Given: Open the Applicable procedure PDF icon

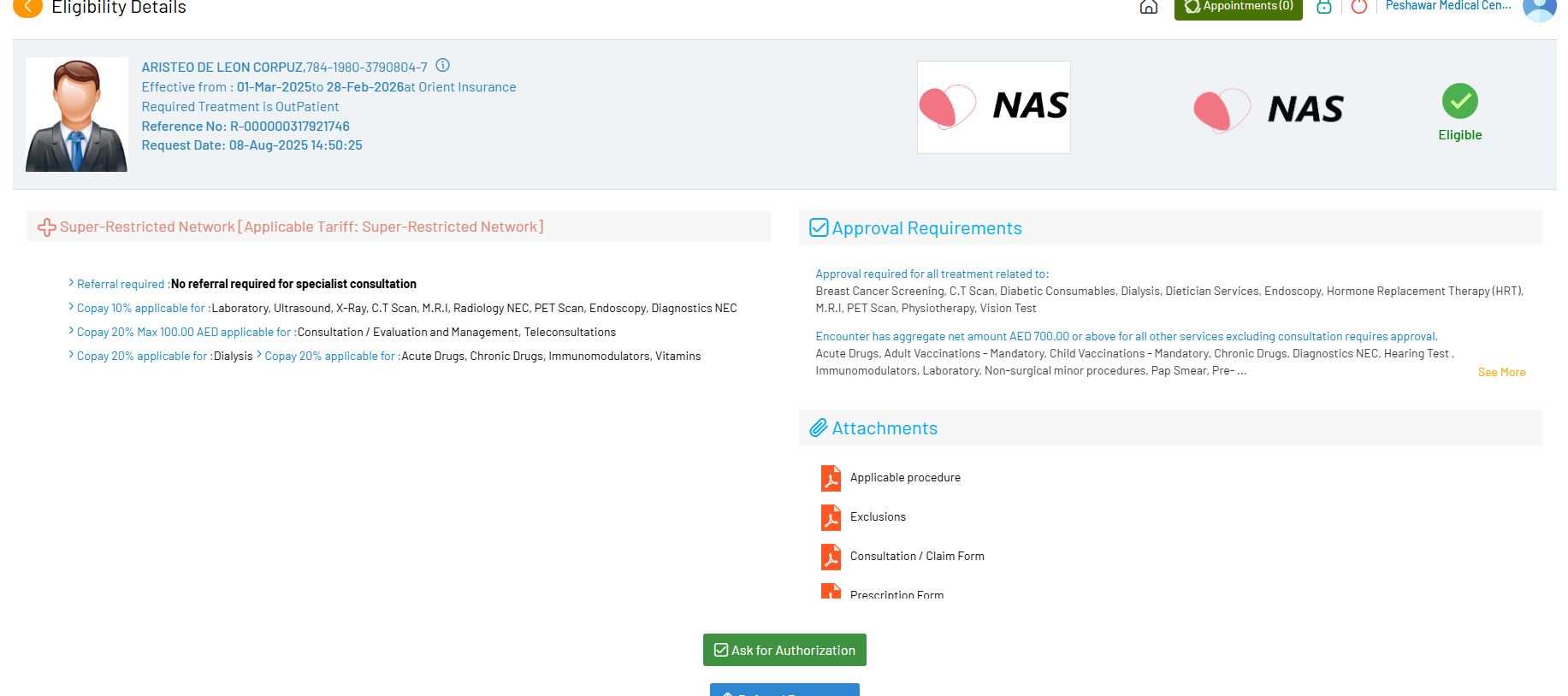Looking at the screenshot, I should pos(831,478).
